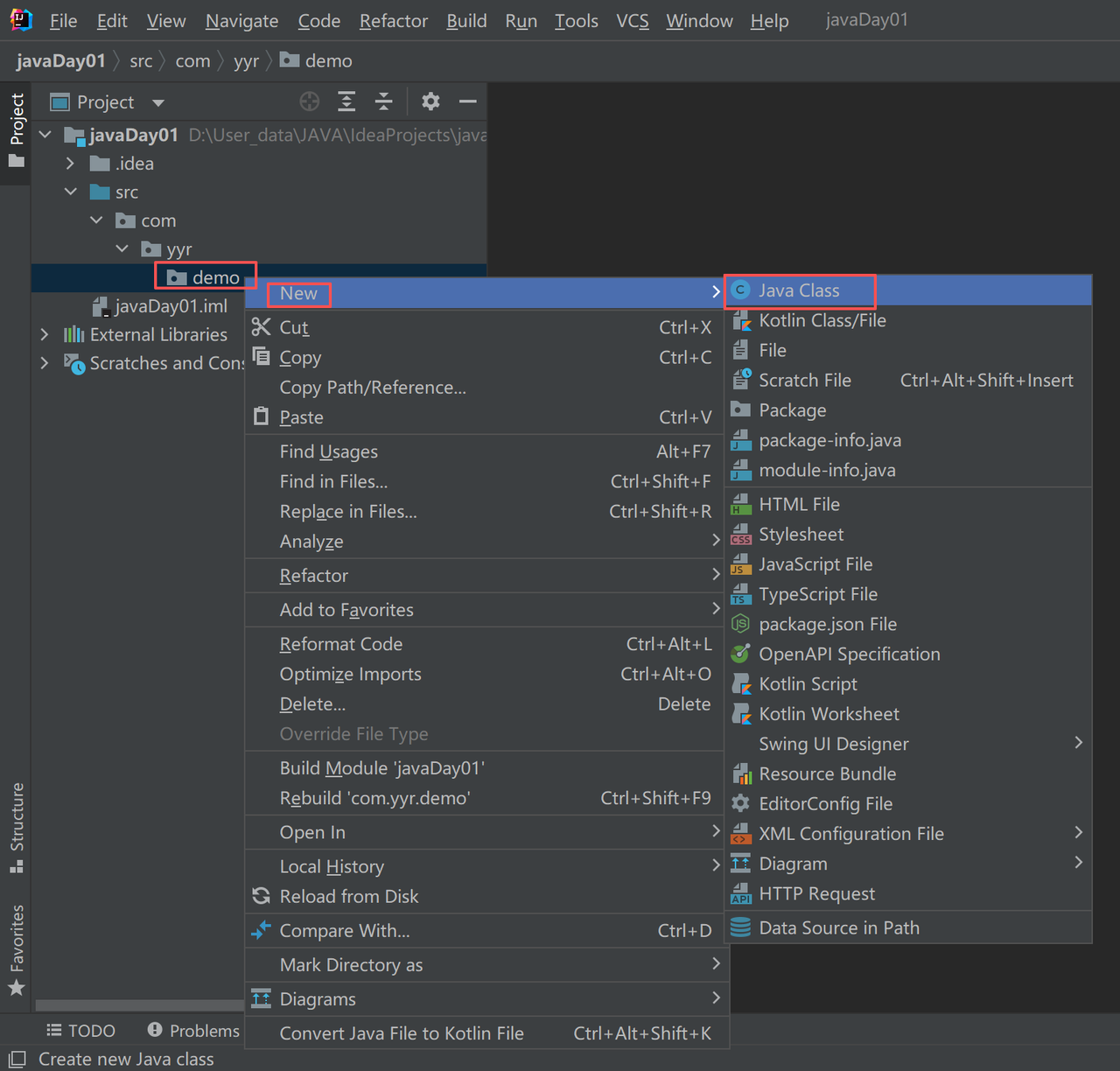This screenshot has width=1120, height=1071.
Task: Click the yyr breadcrumb segment
Action: [246, 61]
